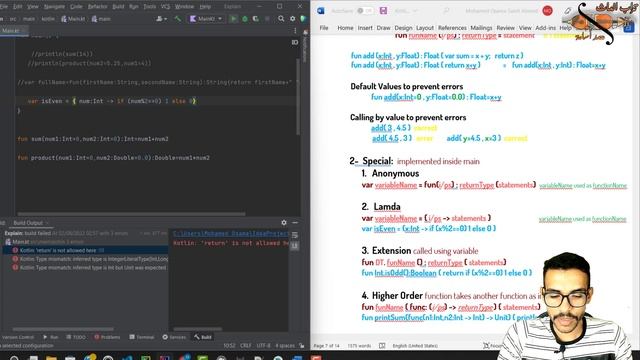Click "4 spaces" indent in status bar

point(285,346)
